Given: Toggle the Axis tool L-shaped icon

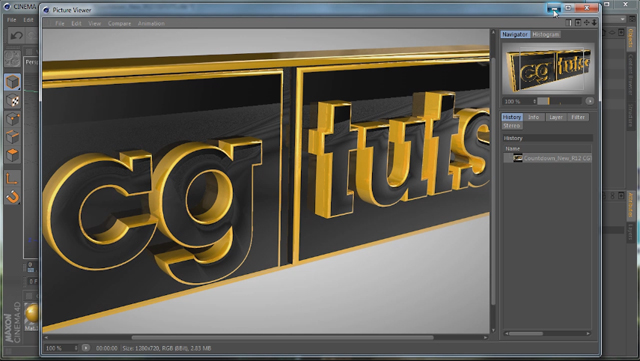Looking at the screenshot, I should point(13,178).
